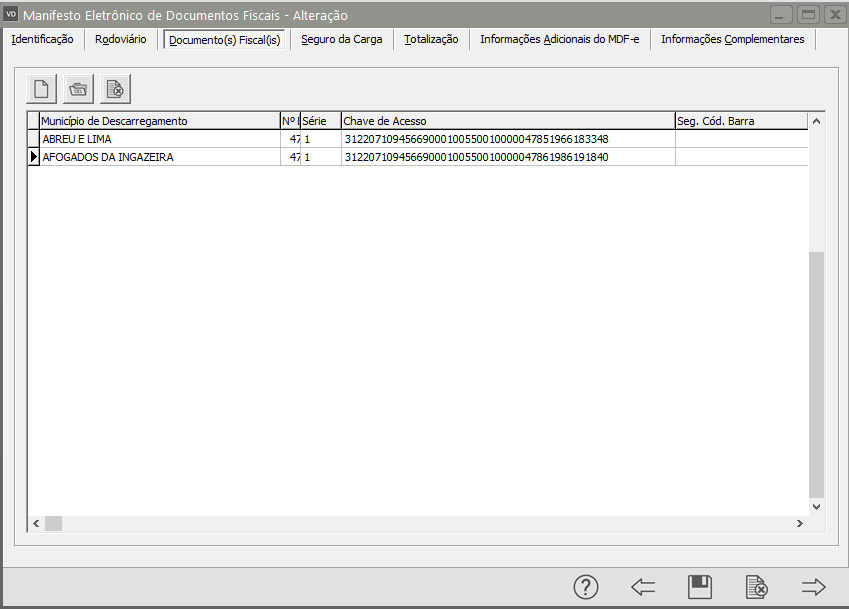Click the row selector of ABREU E LIMA
849x609 pixels.
click(34, 139)
